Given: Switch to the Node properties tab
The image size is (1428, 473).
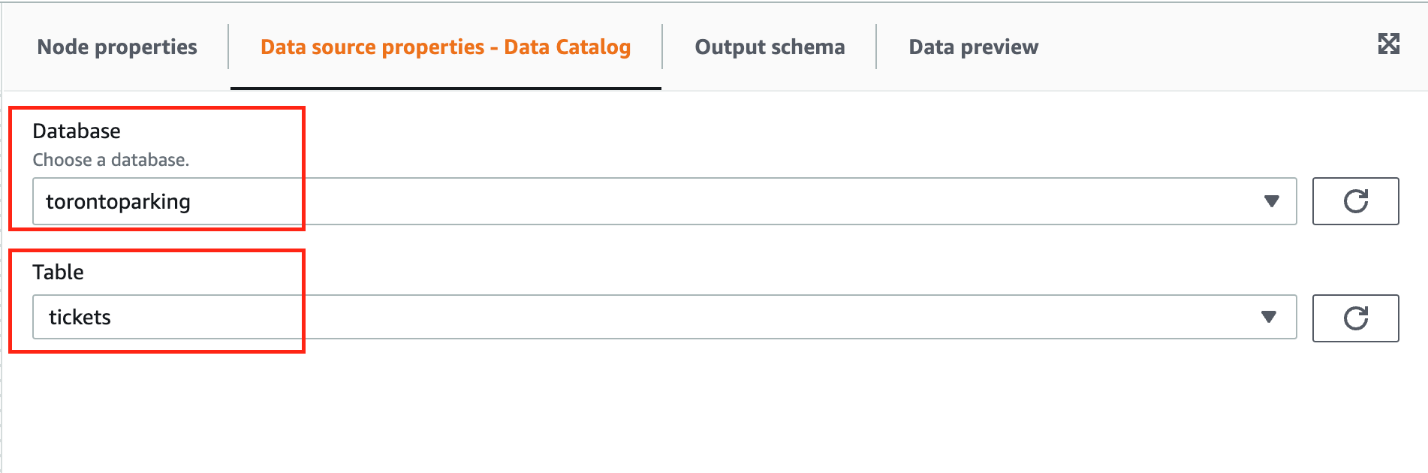Looking at the screenshot, I should 117,47.
